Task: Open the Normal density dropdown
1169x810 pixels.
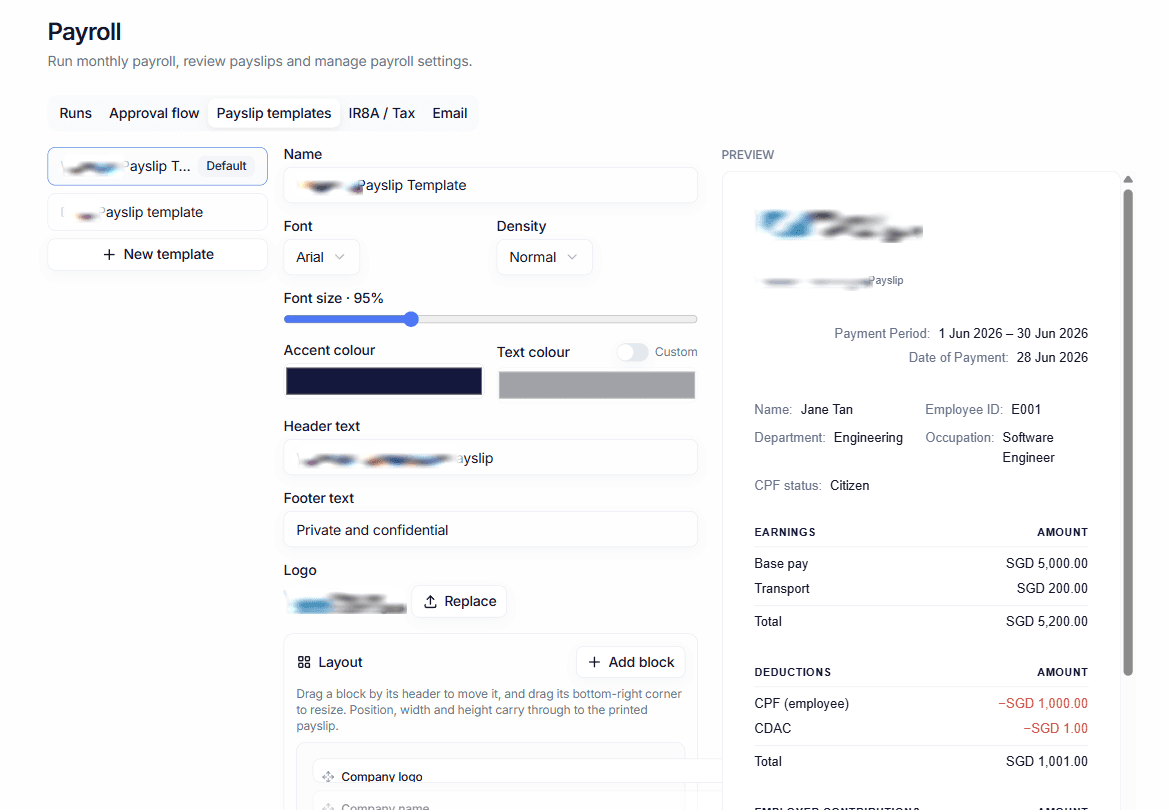Action: coord(544,257)
